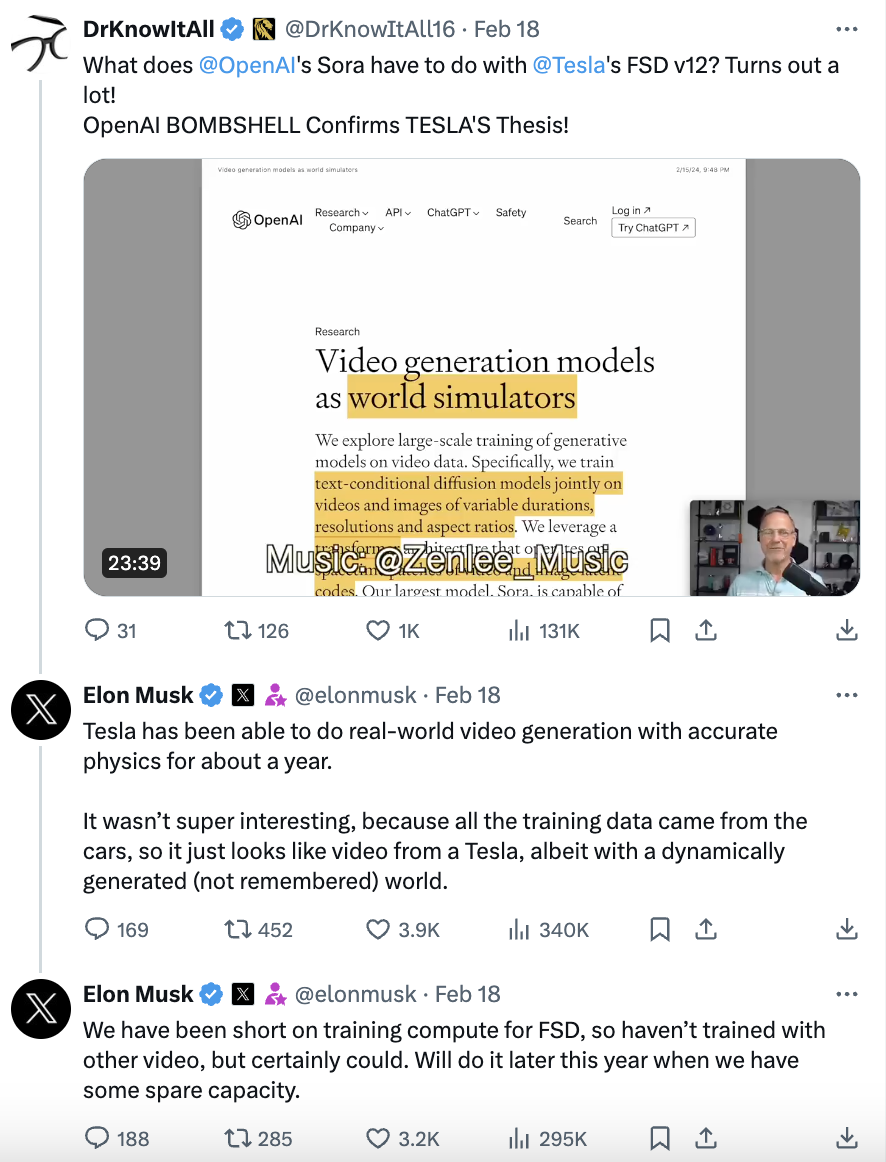View analytics for post with 340K views
886x1162 pixels.
[x=519, y=930]
